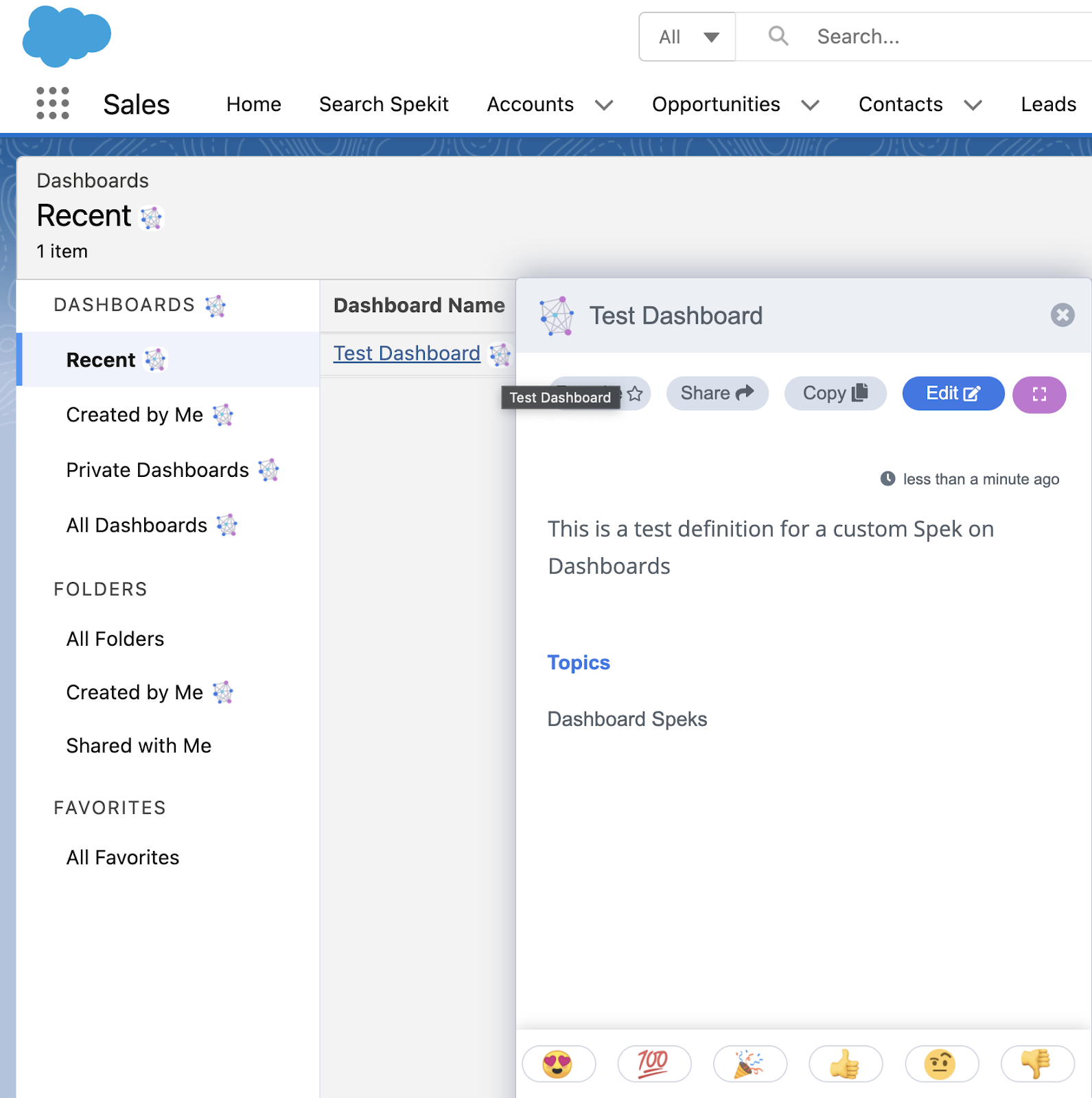This screenshot has height=1098, width=1092.
Task: Click Spekit icon beside folders Created by Me
Action: point(223,692)
